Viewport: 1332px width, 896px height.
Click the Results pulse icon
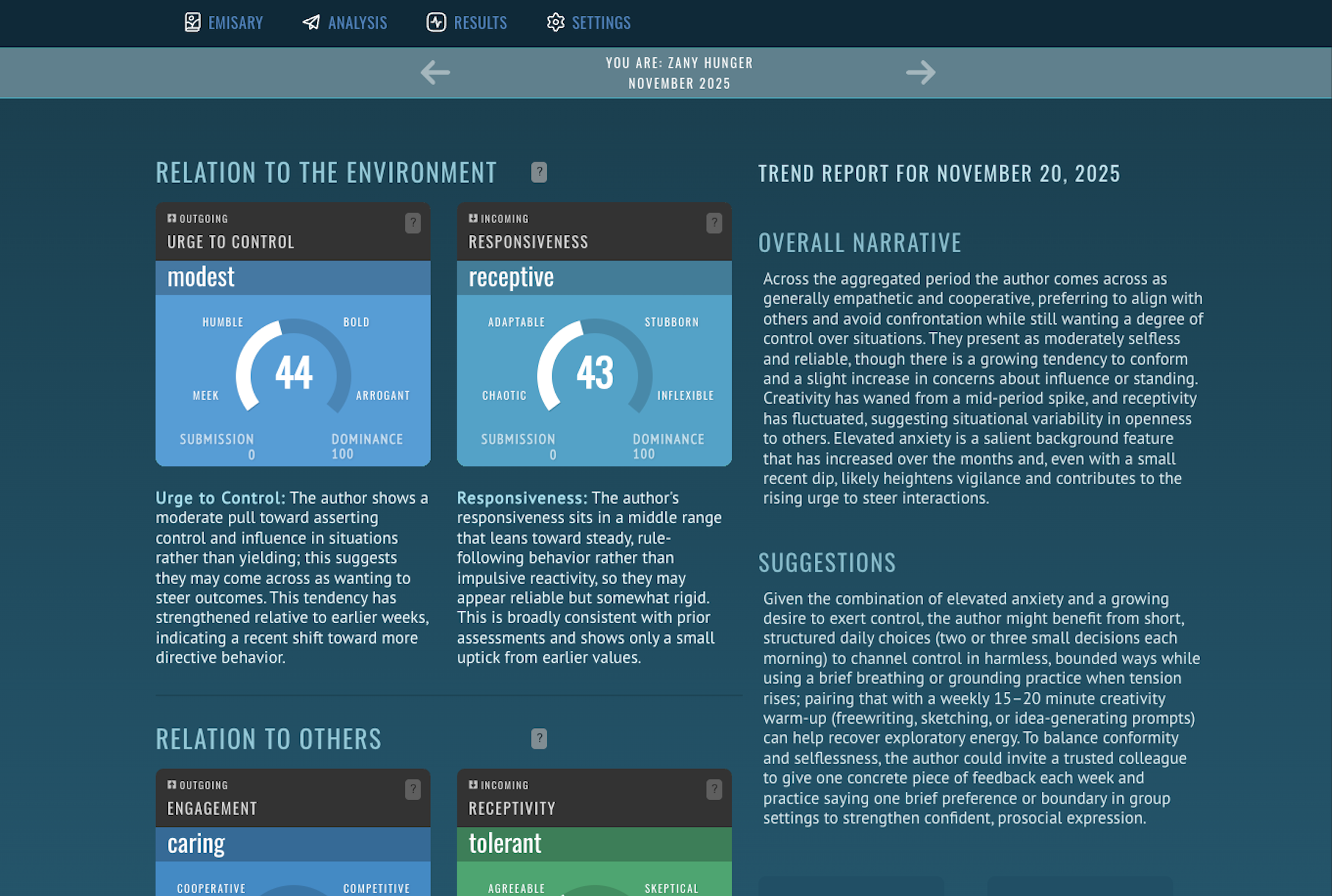436,22
